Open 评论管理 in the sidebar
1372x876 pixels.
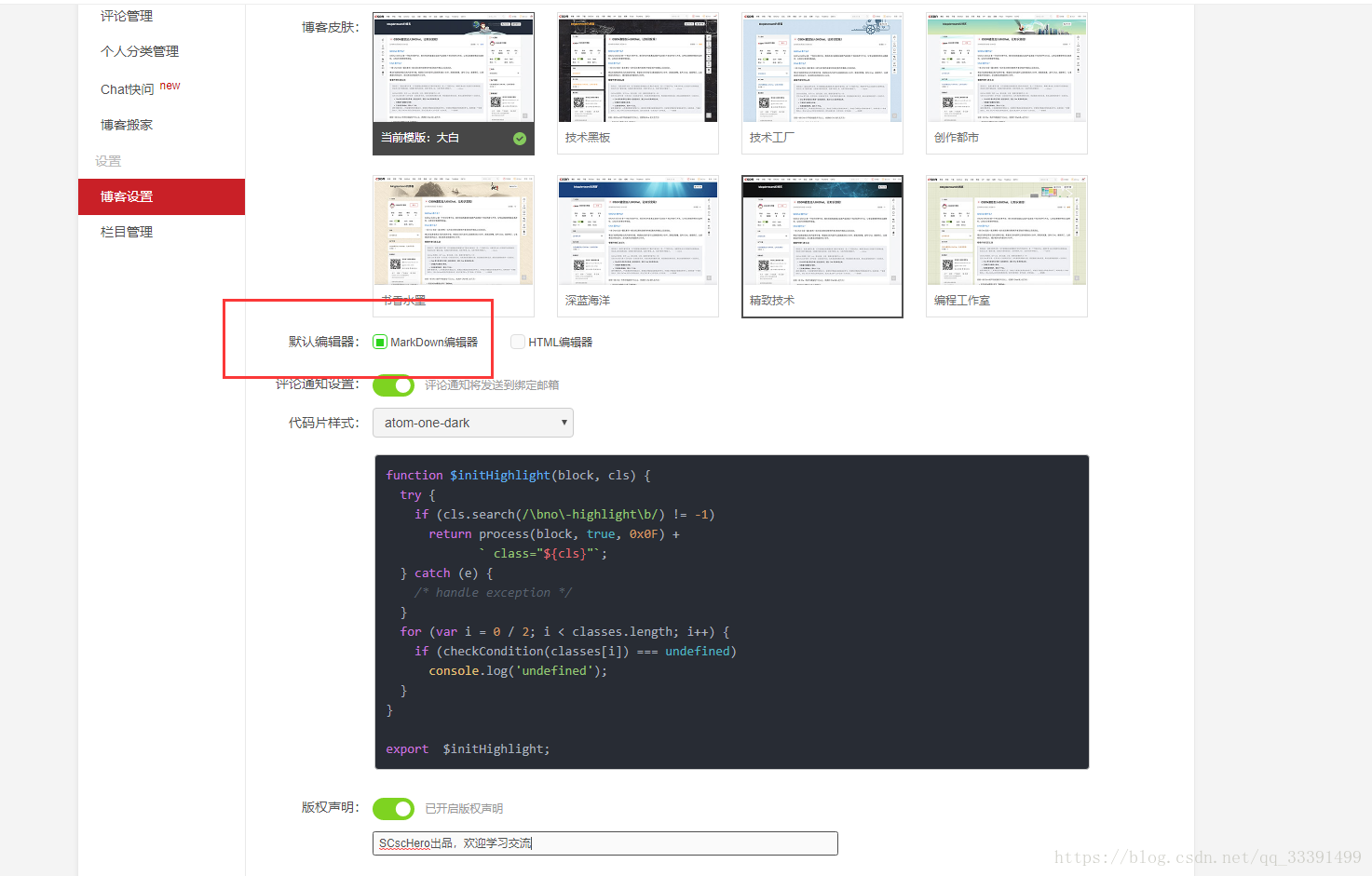(127, 16)
